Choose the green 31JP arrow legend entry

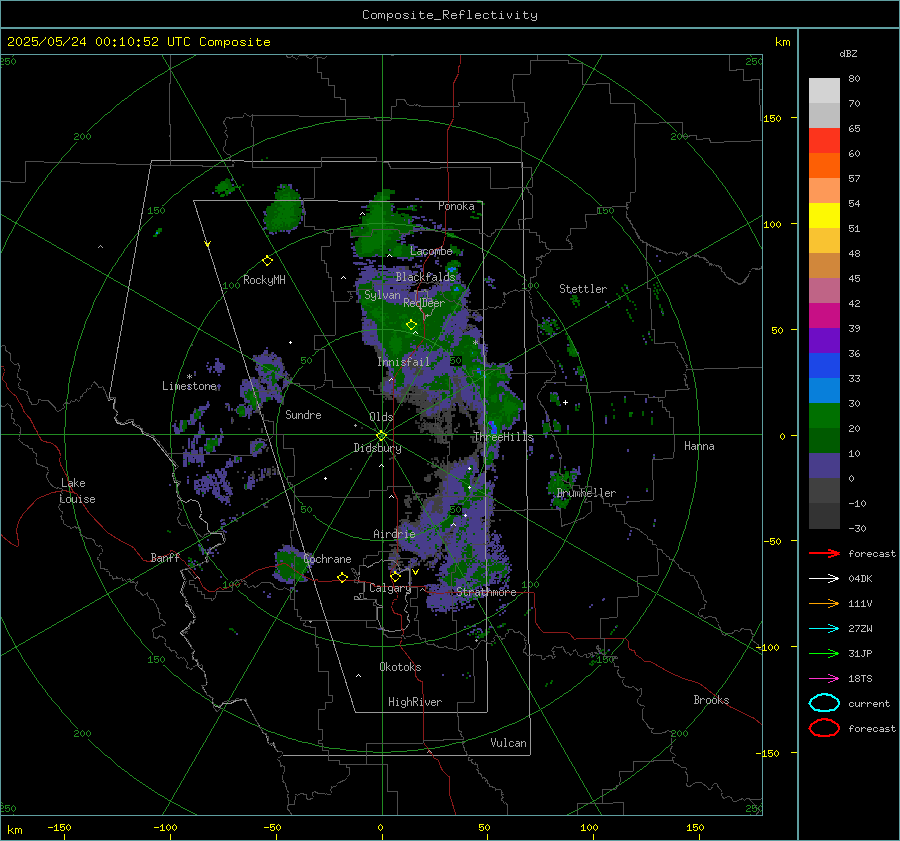coord(824,653)
